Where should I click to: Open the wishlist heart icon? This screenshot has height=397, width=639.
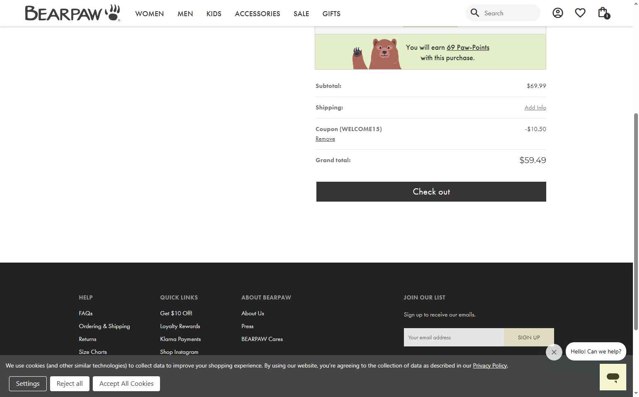580,13
